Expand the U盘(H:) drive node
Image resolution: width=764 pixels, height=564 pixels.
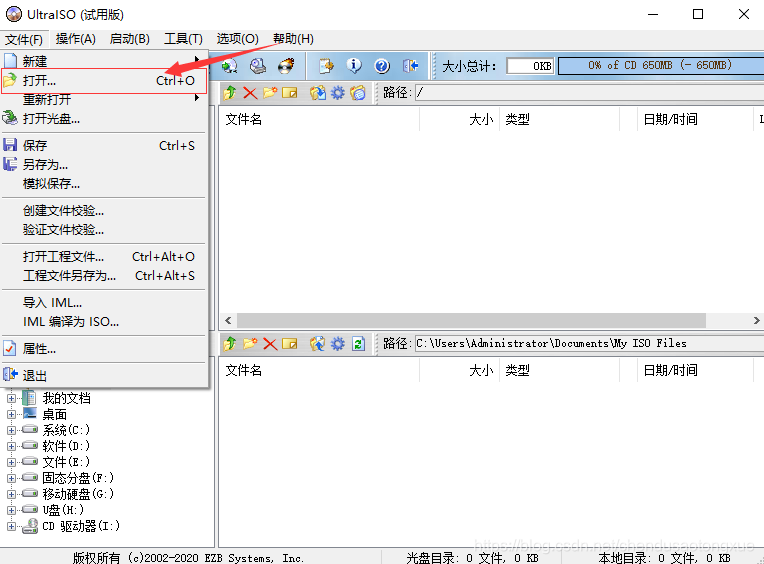pos(11,510)
